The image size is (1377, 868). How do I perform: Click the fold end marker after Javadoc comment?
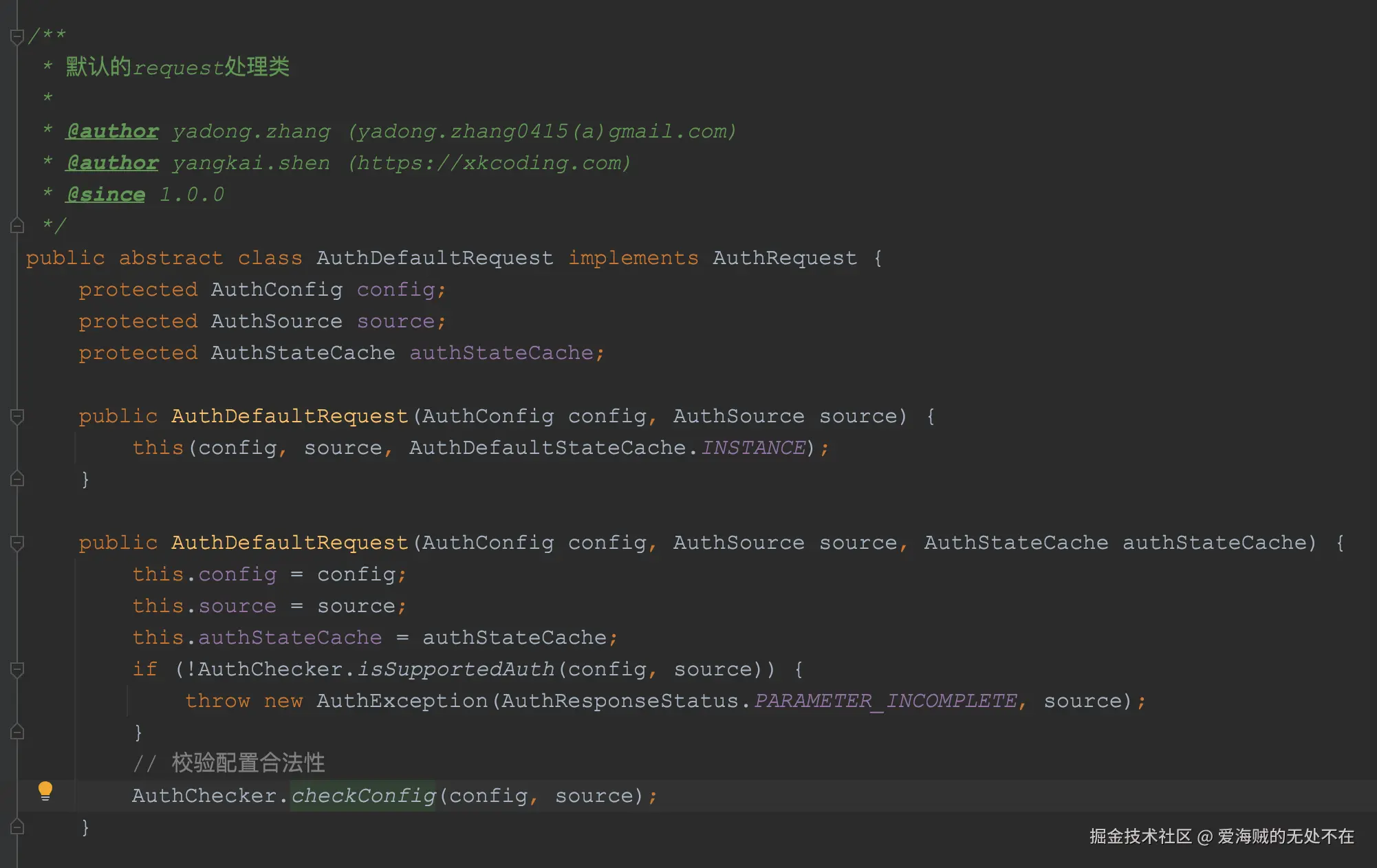coord(18,225)
